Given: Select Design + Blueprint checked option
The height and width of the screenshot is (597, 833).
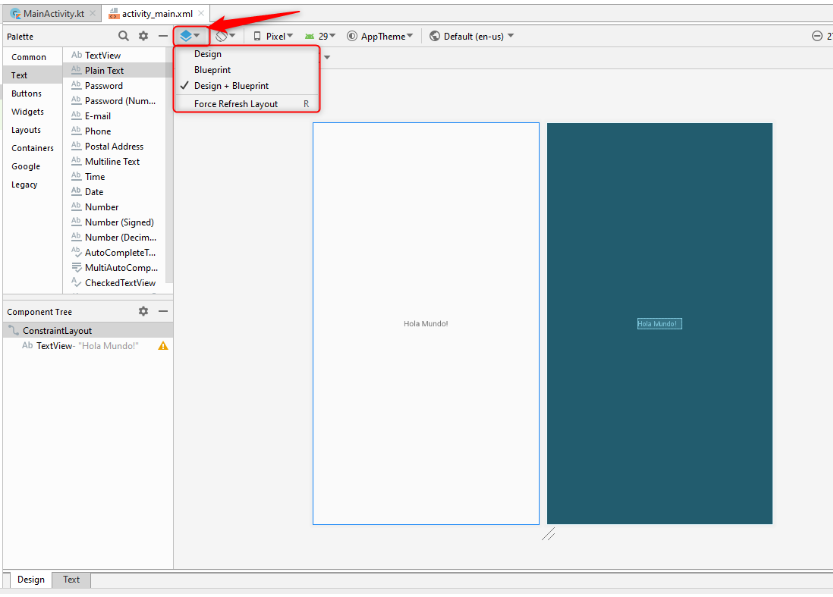Looking at the screenshot, I should pyautogui.click(x=231, y=86).
